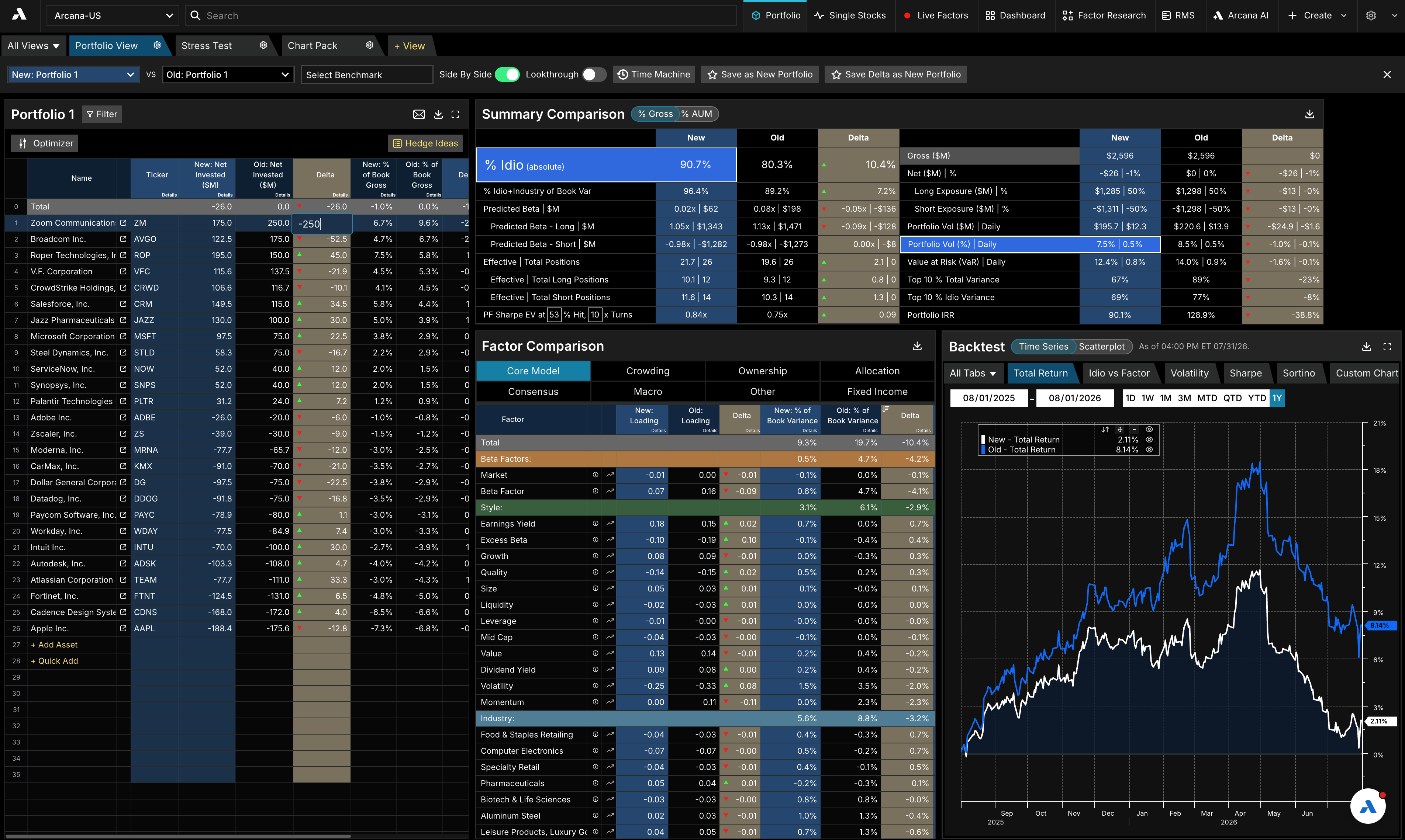Toggle Side By Side switch off
The image size is (1405, 840).
[507, 74]
